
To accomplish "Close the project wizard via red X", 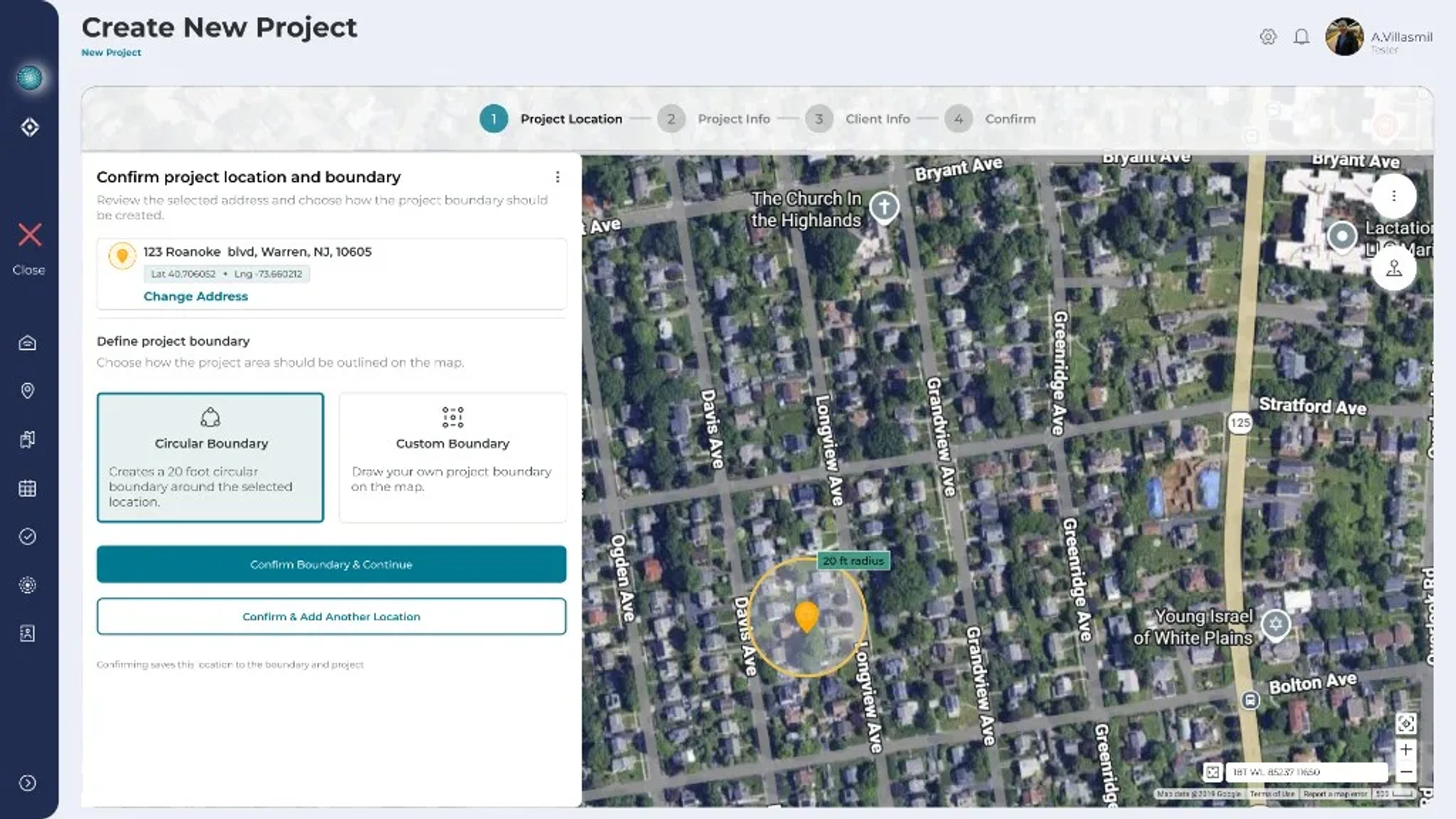I will [29, 235].
